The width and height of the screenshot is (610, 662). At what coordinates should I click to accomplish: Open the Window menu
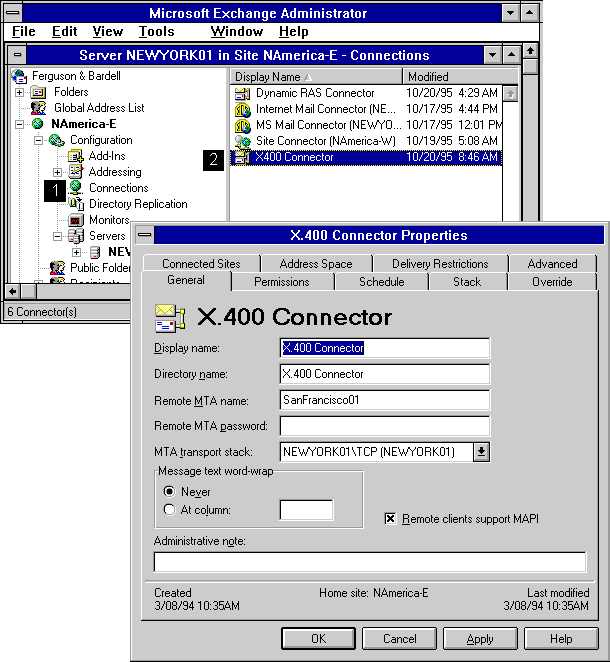coord(237,31)
